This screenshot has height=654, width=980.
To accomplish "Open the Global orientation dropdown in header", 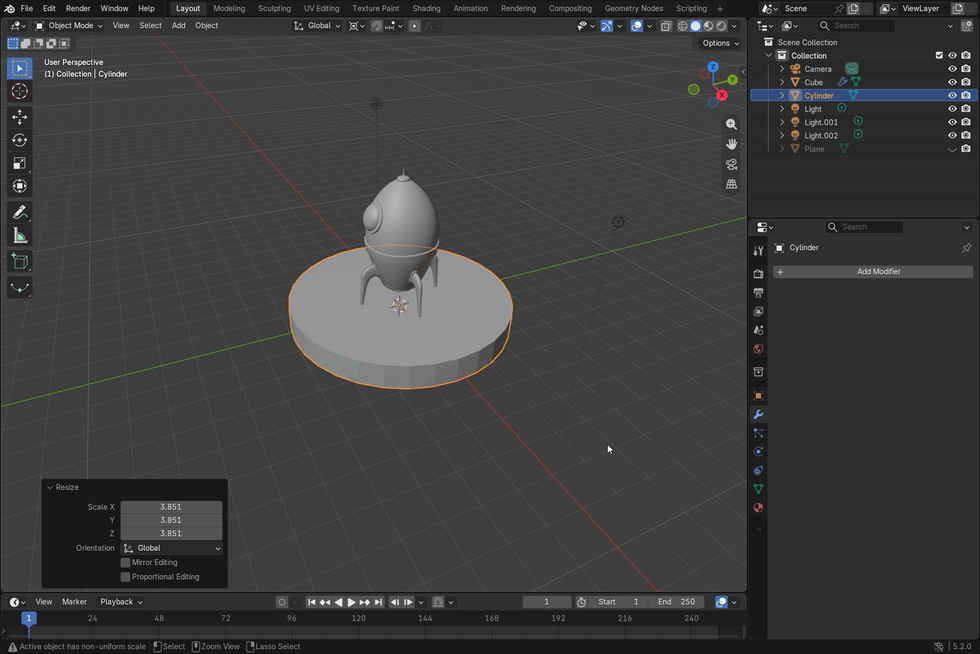I will coord(317,26).
